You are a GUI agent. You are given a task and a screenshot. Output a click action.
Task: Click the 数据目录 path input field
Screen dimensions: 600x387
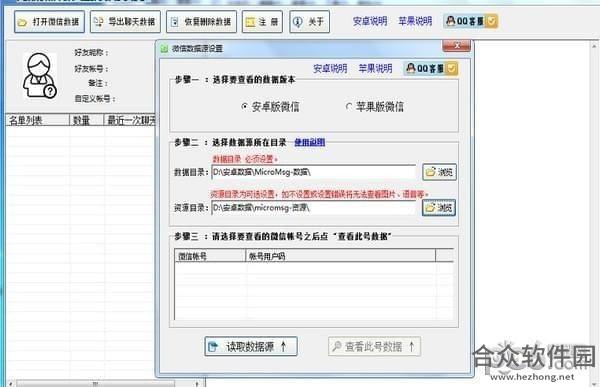(x=313, y=172)
